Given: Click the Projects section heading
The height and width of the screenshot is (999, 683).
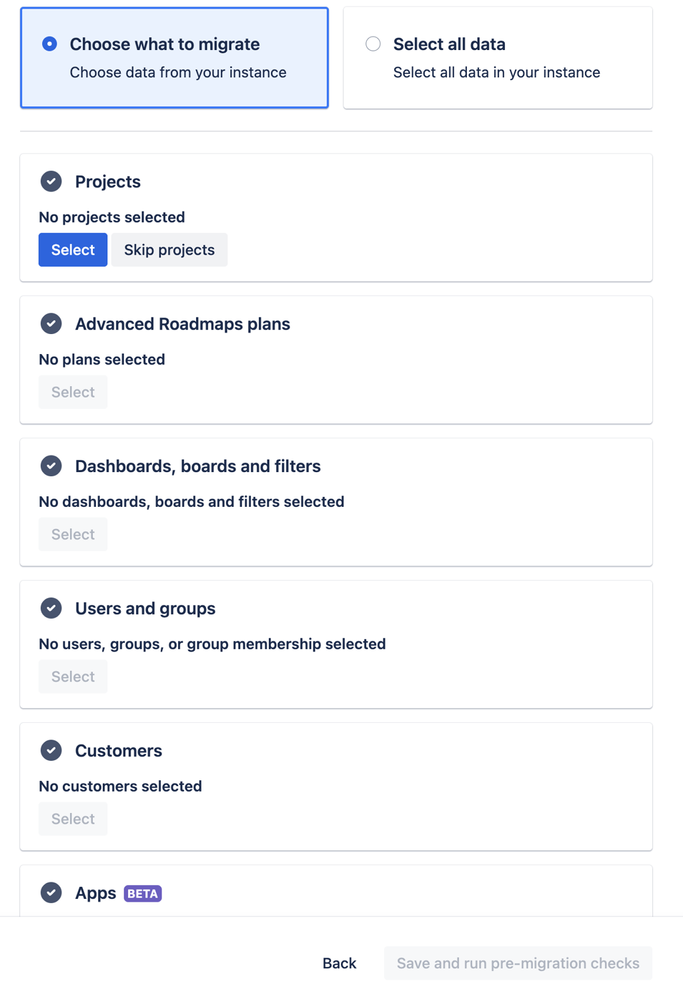Looking at the screenshot, I should point(108,182).
